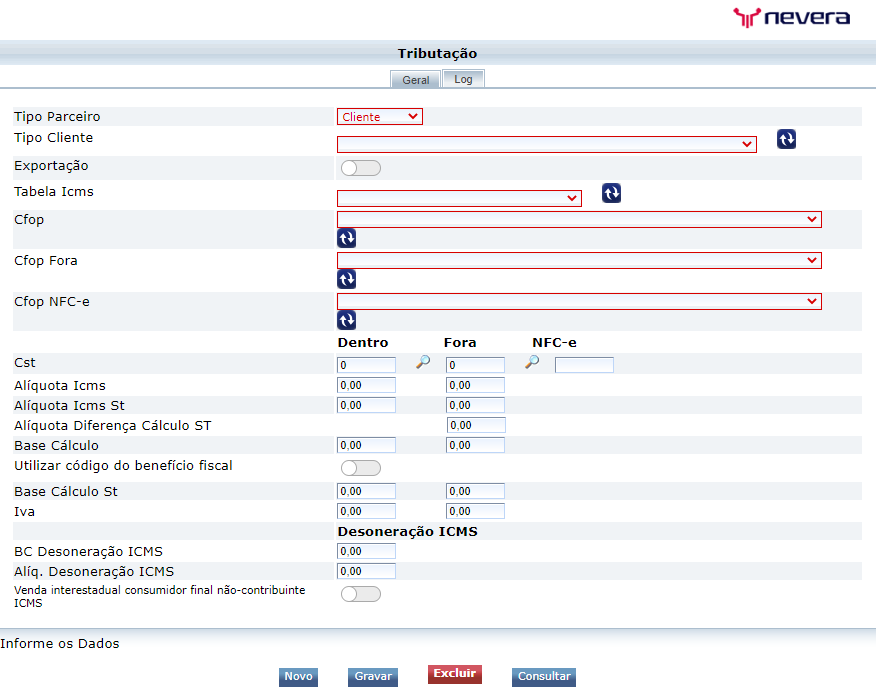
Task: Open the Cfop Fora dropdown
Action: tap(579, 260)
